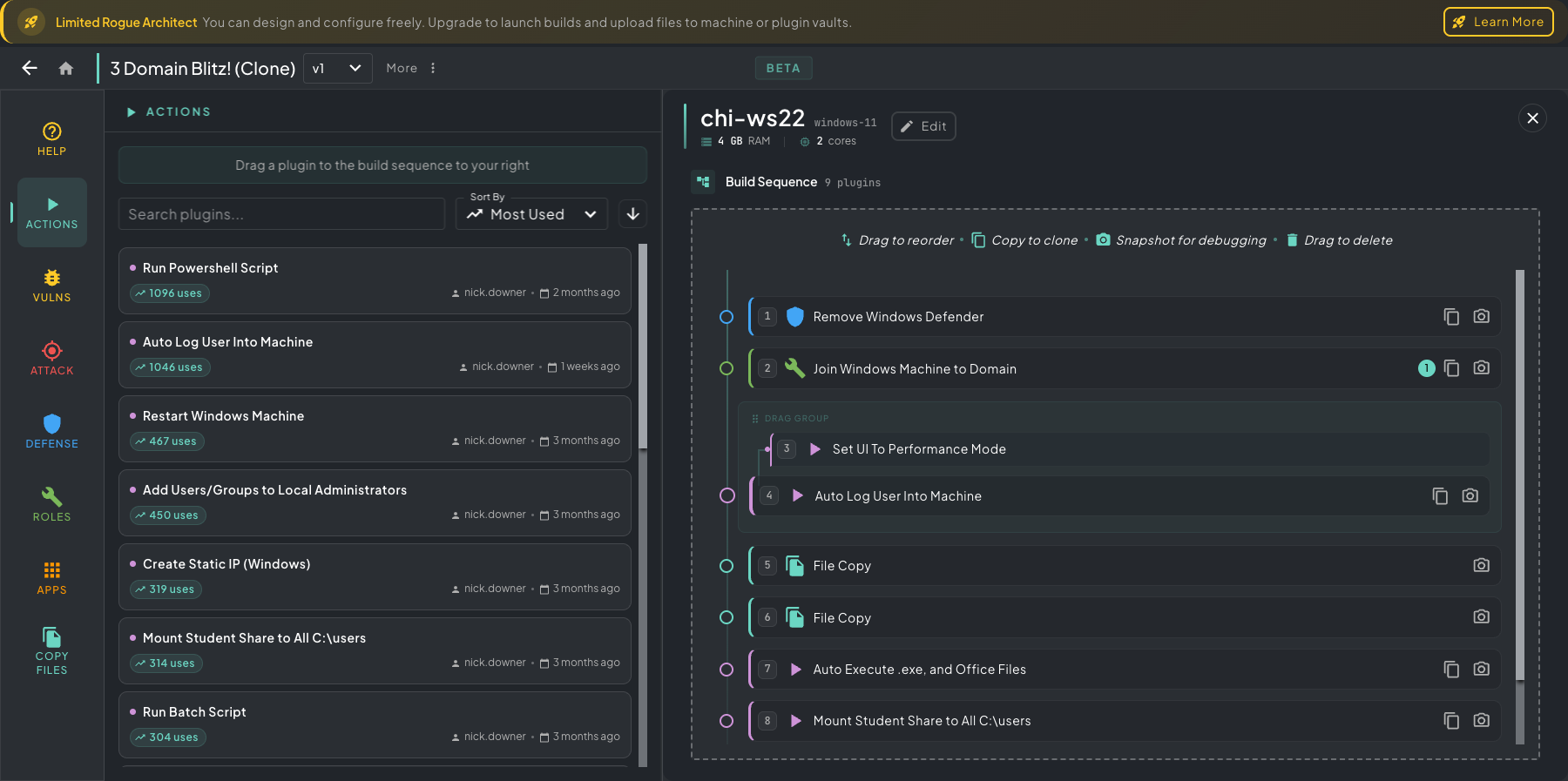Clone the Mount Student Share build step
Viewport: 1568px width, 781px height.
click(1451, 721)
